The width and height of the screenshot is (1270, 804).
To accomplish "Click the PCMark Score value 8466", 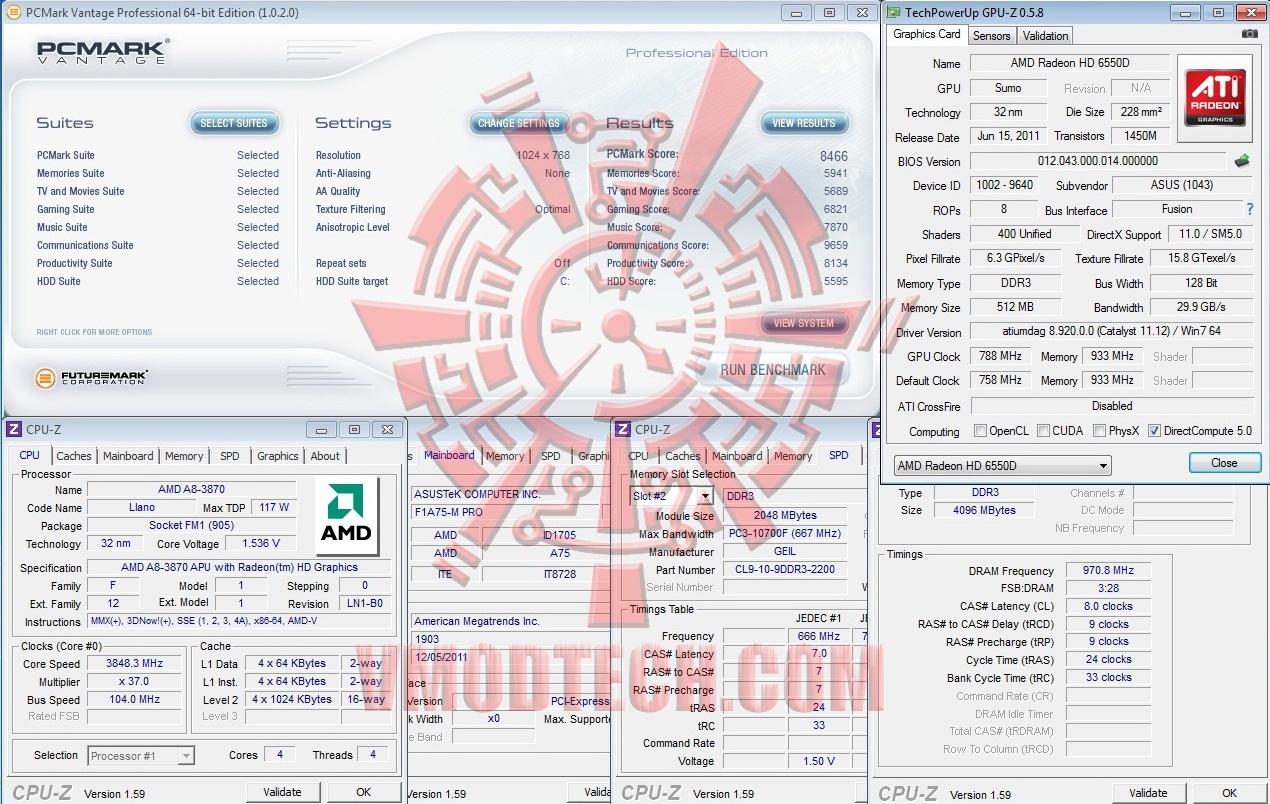I will tap(833, 156).
